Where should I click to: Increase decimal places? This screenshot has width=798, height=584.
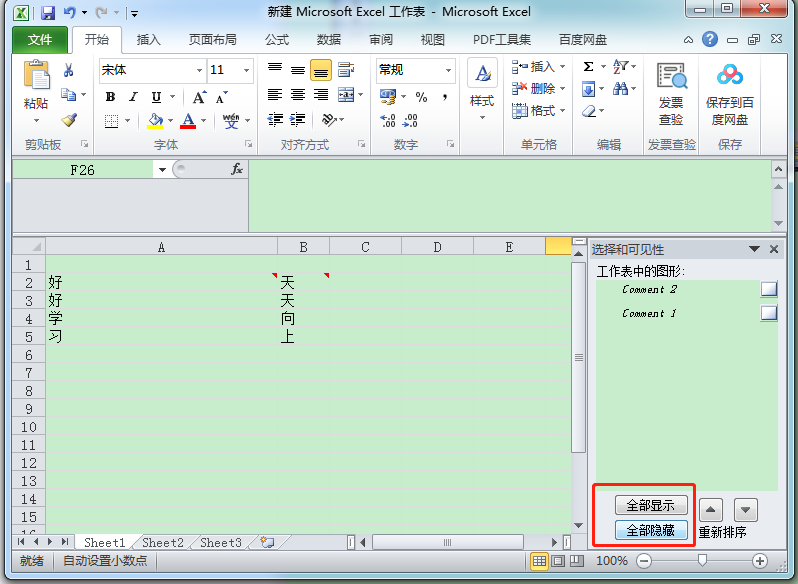(388, 121)
